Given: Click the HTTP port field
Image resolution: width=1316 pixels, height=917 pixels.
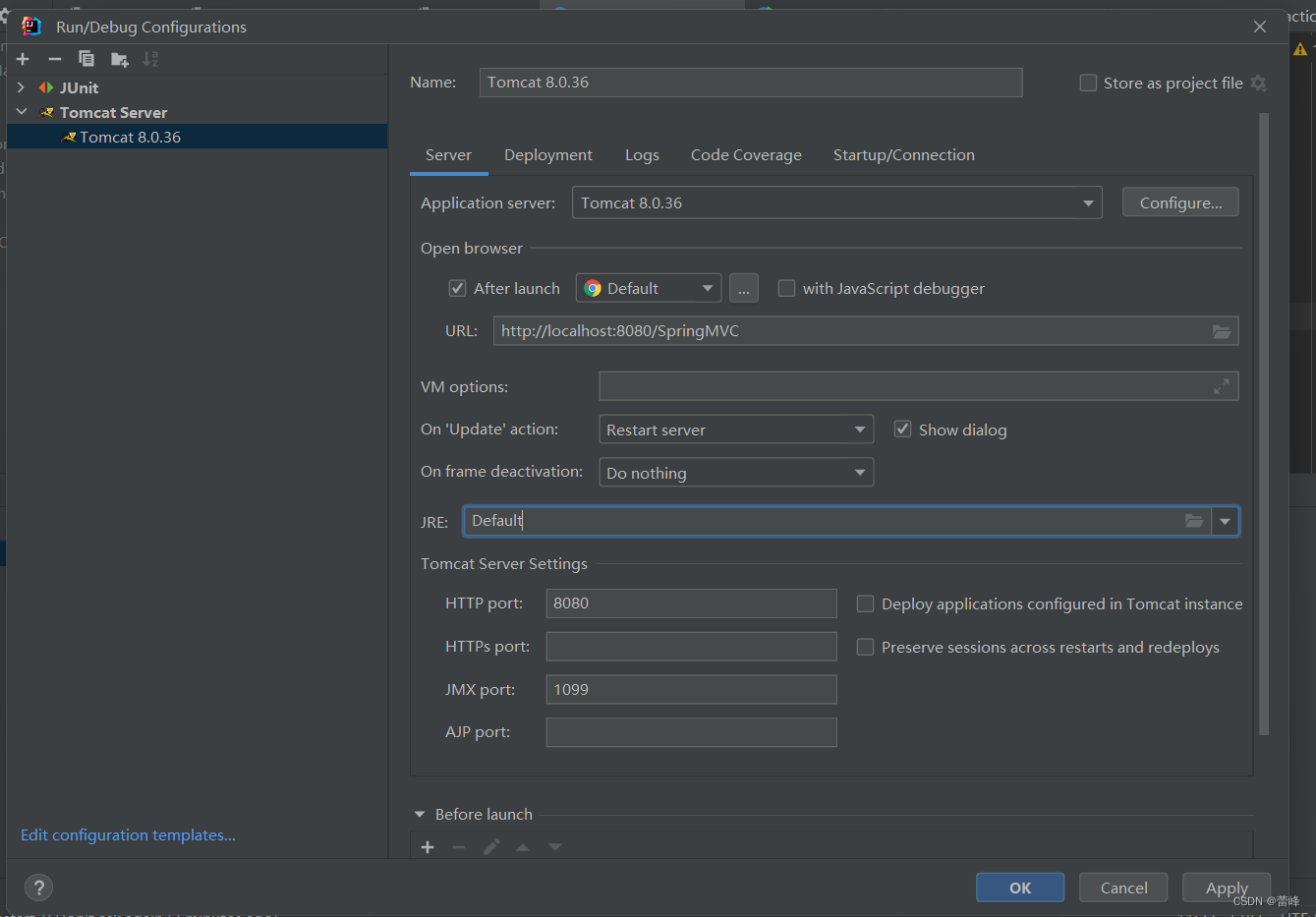Looking at the screenshot, I should [x=691, y=603].
